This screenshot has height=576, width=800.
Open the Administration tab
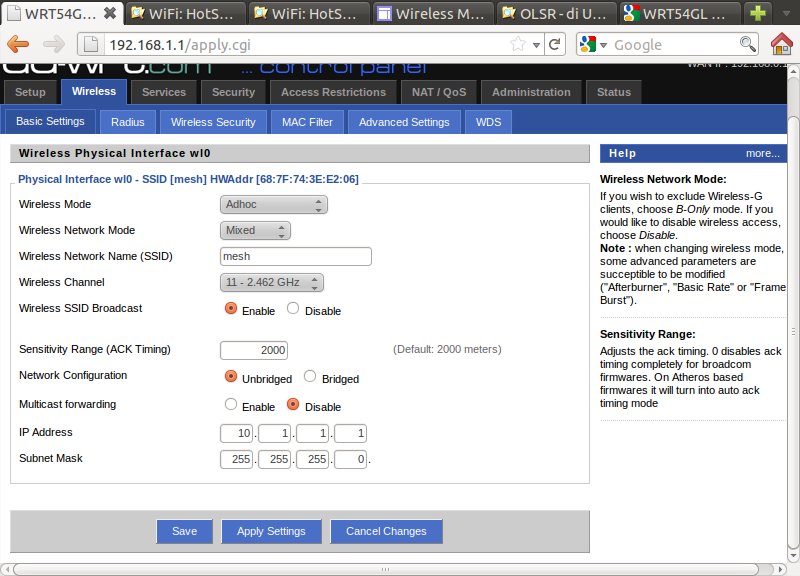point(531,92)
